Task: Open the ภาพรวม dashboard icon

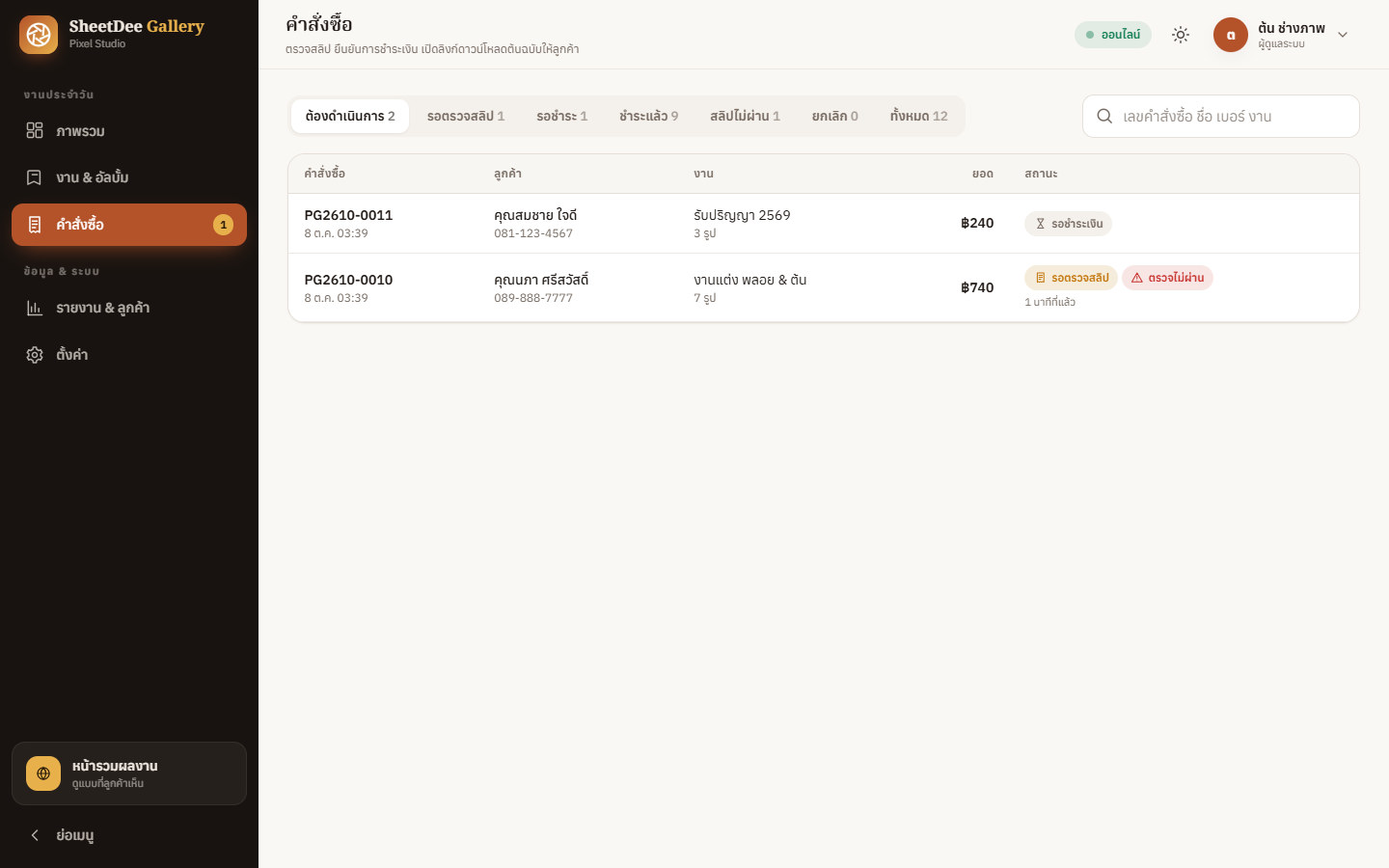Action: pos(35,130)
